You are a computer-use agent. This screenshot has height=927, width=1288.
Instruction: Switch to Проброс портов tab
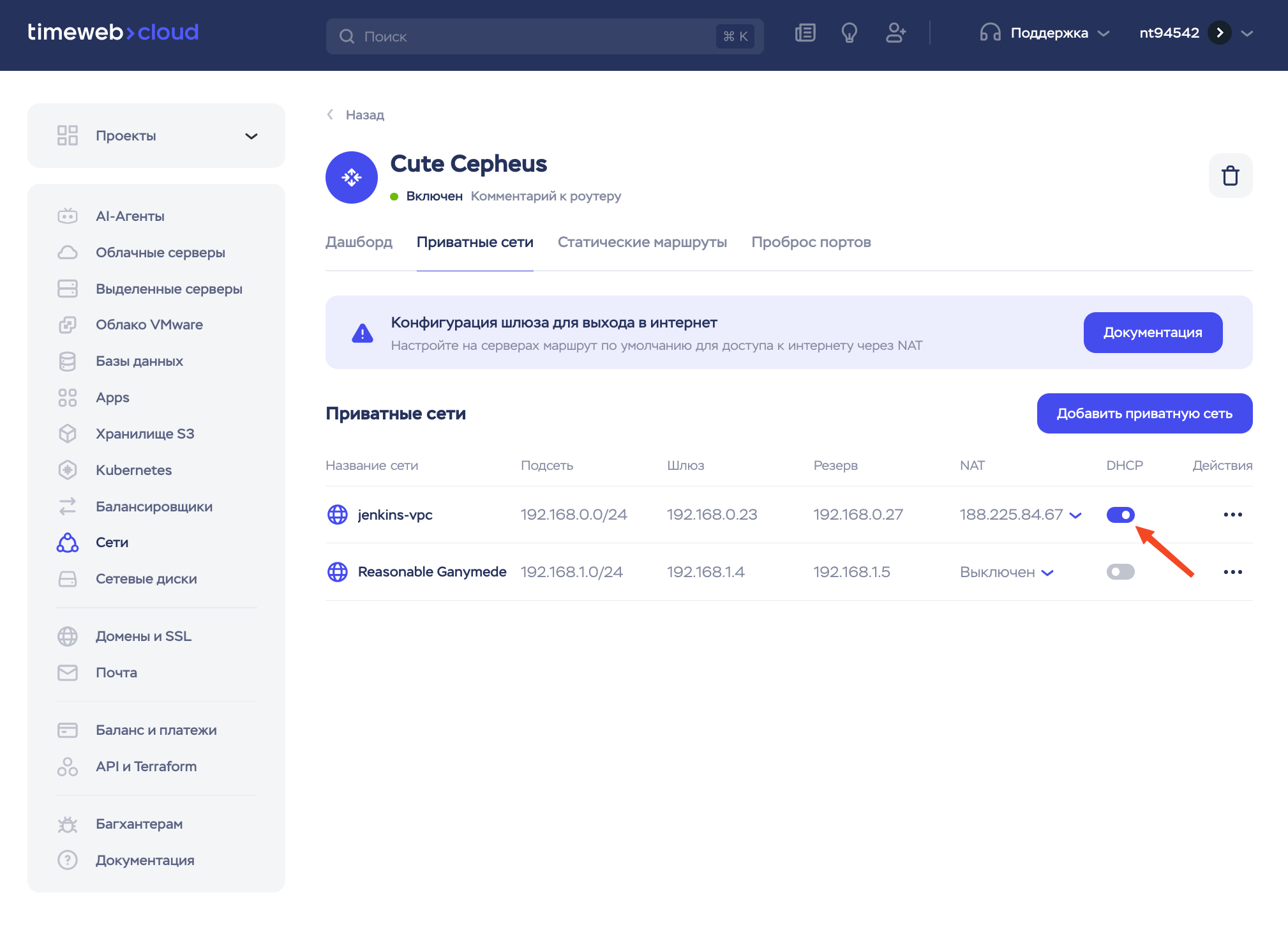tap(811, 243)
